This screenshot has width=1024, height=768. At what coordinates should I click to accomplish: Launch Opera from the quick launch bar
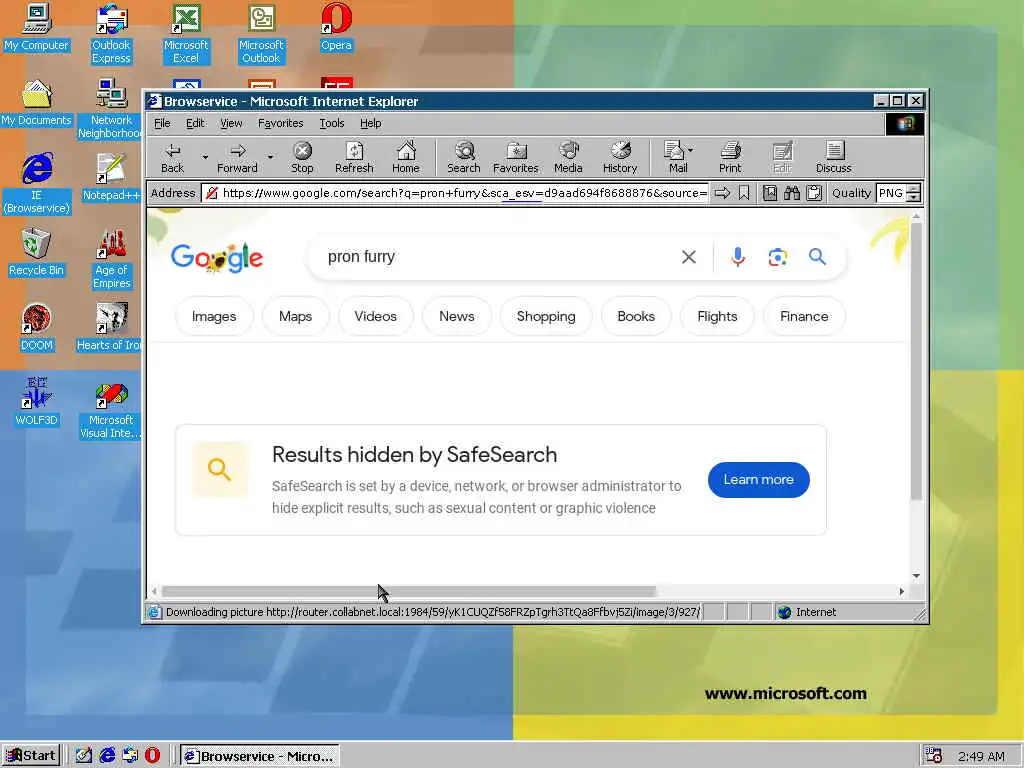152,756
